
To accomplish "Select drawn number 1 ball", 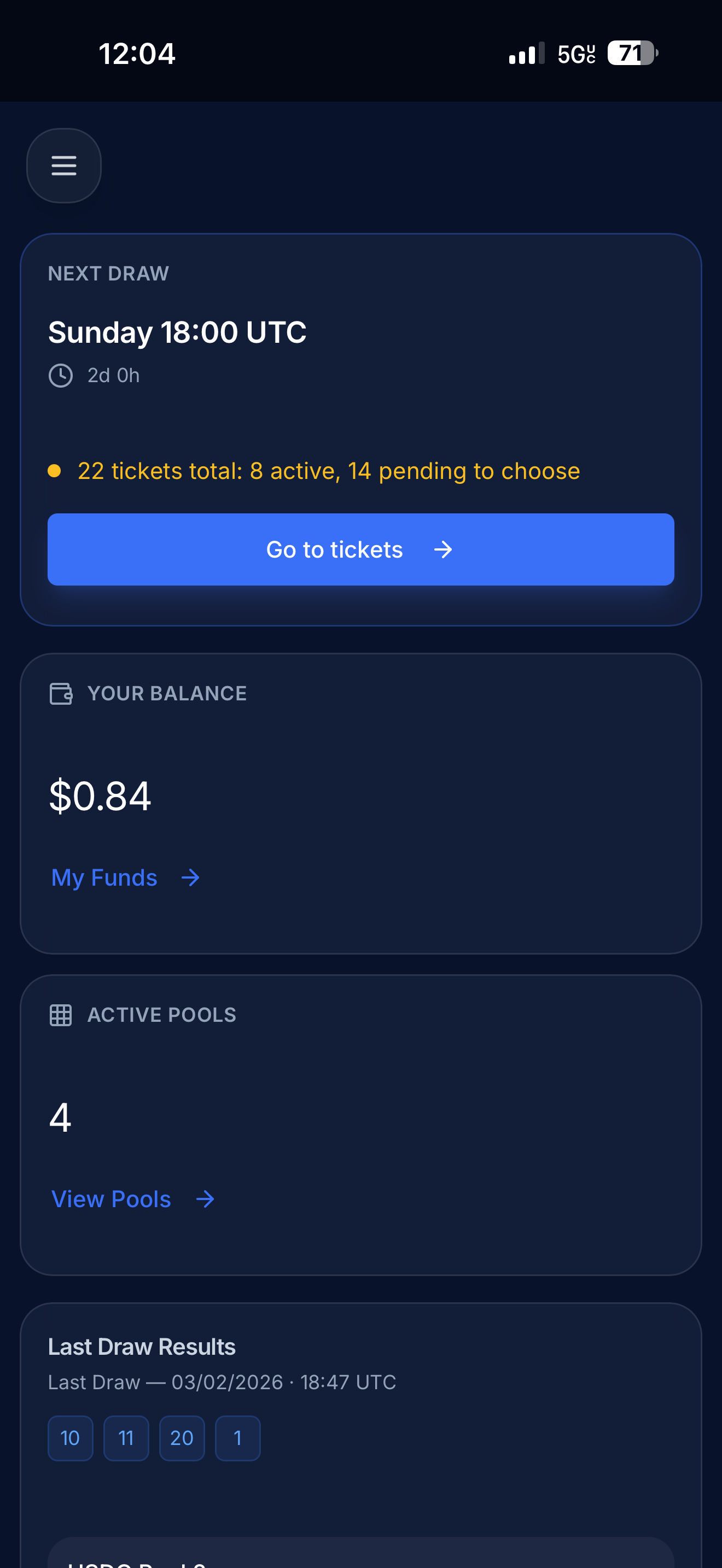I will click(238, 1438).
